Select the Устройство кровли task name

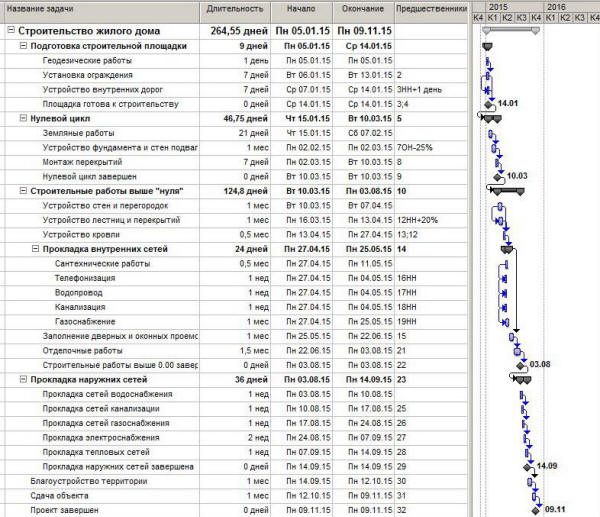coord(81,235)
